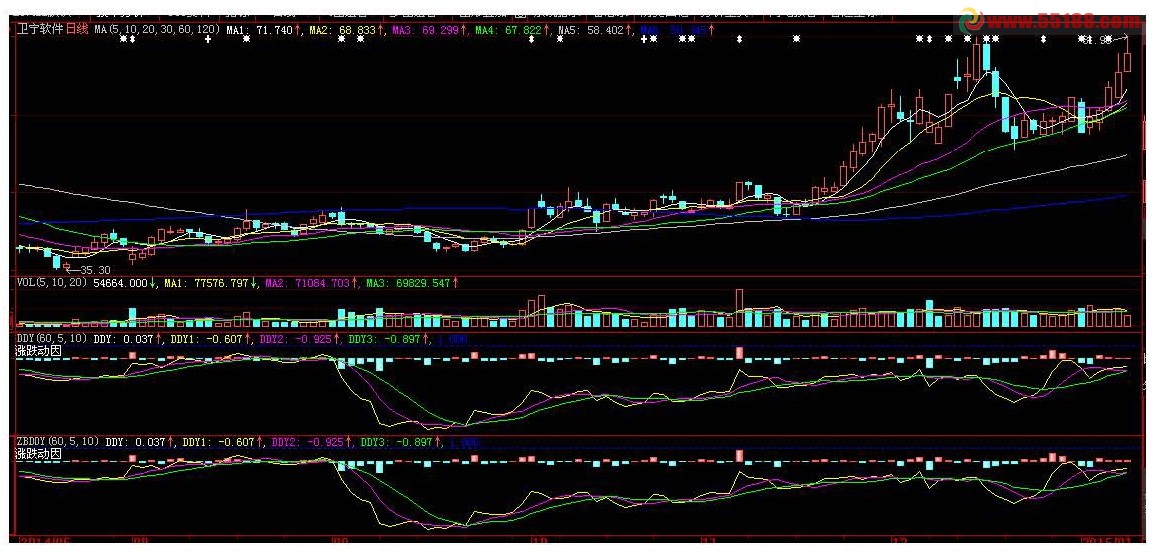1153x556 pixels.
Task: Click DDY3: -0.897 in the DDY panel
Action: [x=385, y=338]
